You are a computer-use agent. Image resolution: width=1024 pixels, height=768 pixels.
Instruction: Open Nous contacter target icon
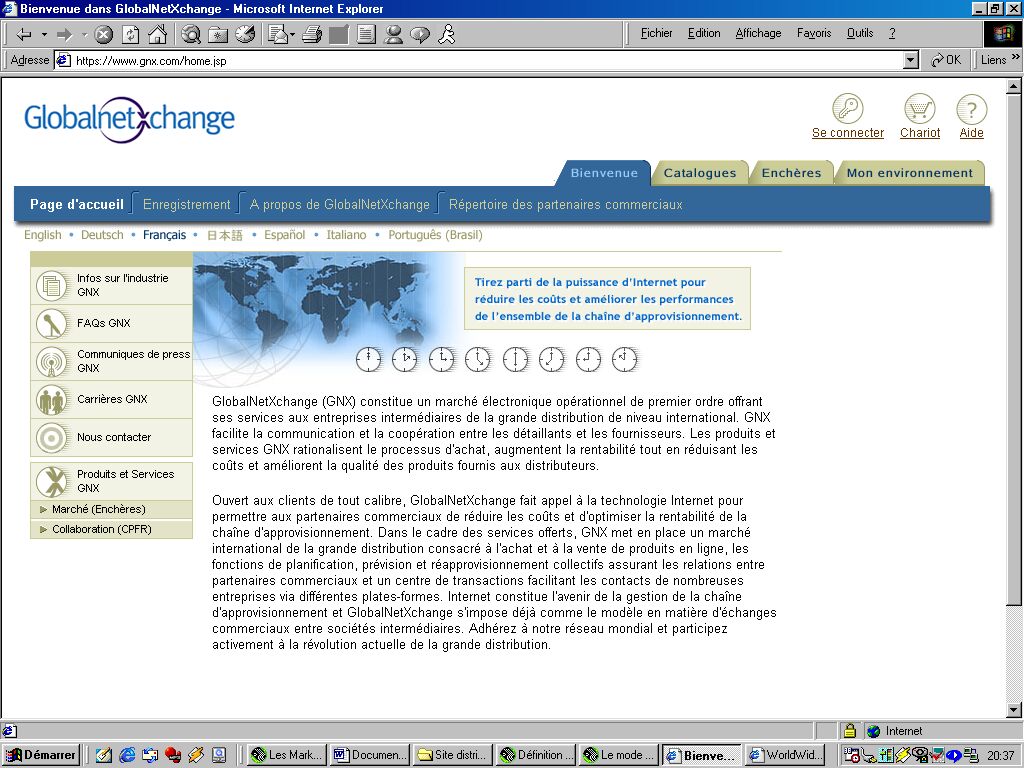pos(52,438)
